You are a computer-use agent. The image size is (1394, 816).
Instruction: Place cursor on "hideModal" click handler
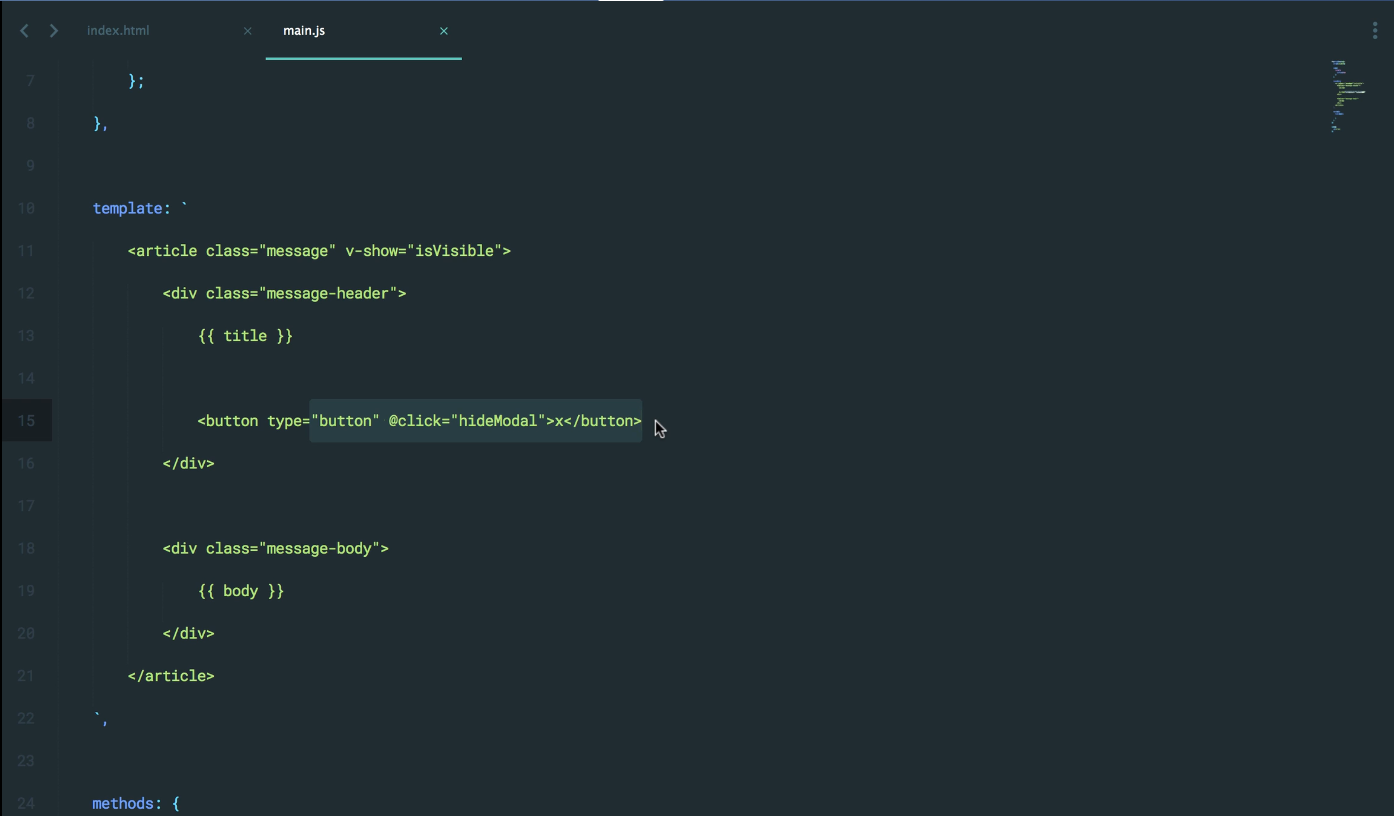[x=498, y=421]
